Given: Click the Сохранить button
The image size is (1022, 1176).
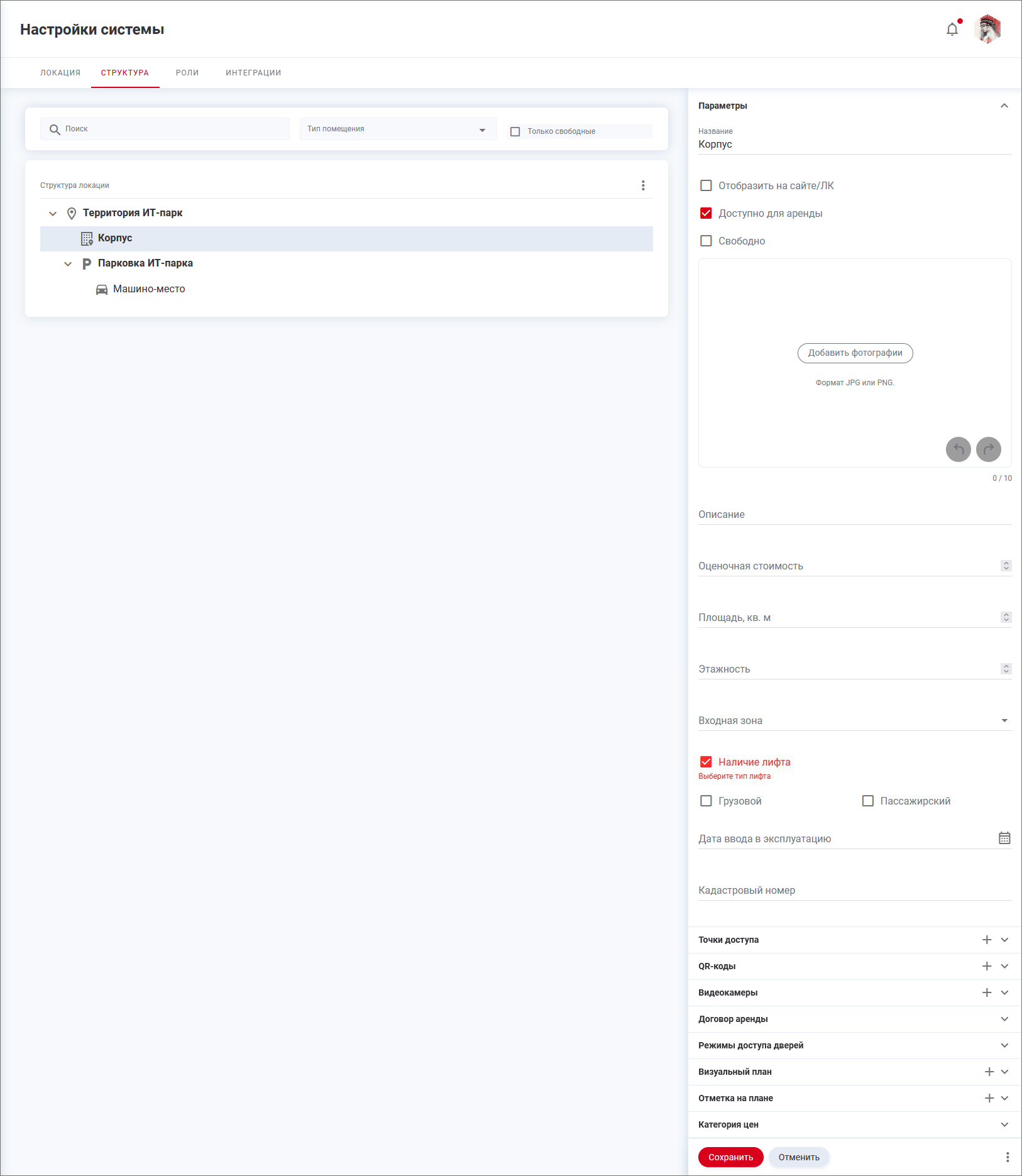Looking at the screenshot, I should [730, 1157].
